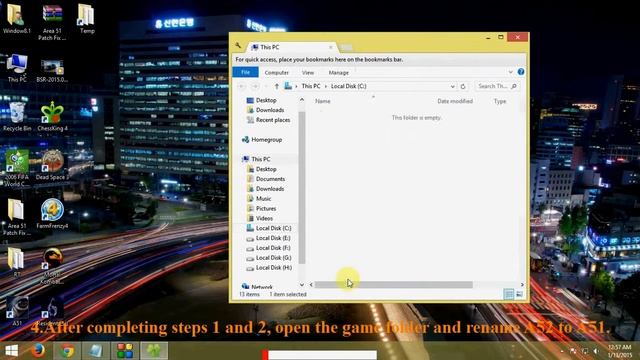The width and height of the screenshot is (640, 360).
Task: Sort by the Type column header
Action: [500, 101]
